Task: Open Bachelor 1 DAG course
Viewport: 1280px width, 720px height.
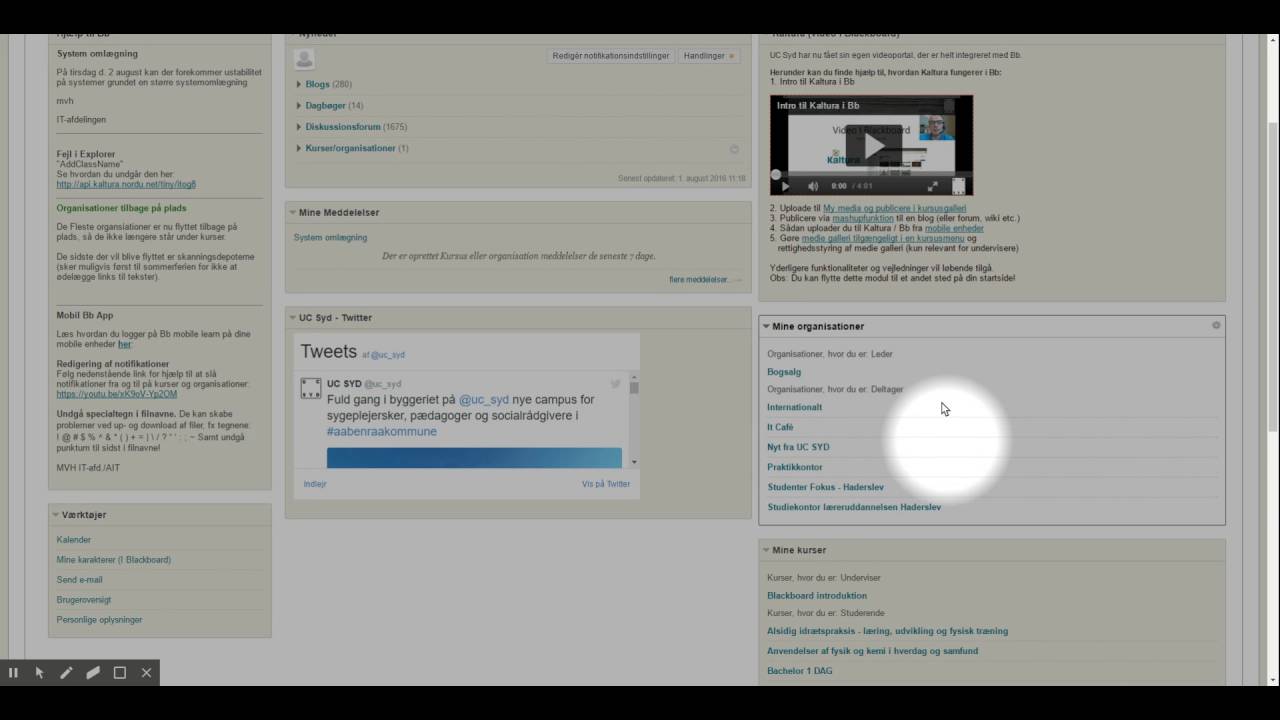Action: point(799,671)
